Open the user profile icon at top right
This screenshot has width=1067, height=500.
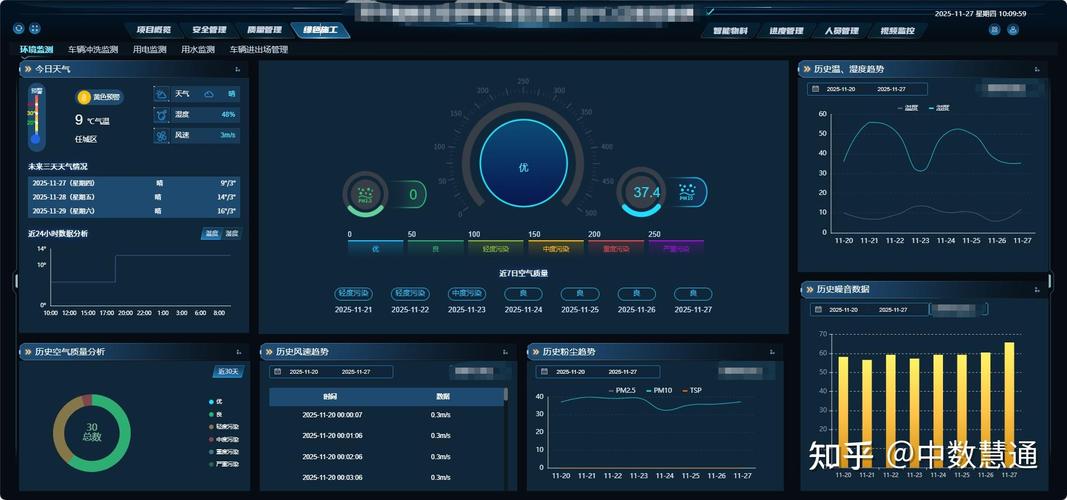1013,30
